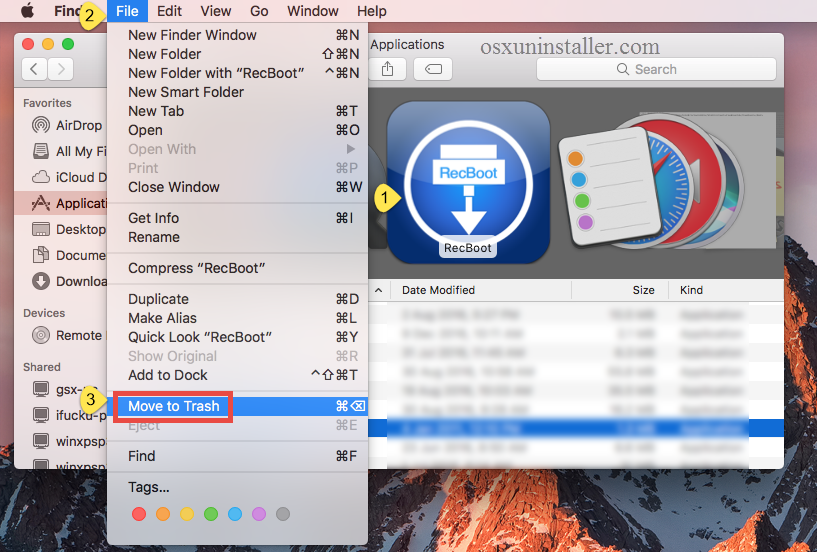Select Applications folder in sidebar
817x552 pixels.
click(61, 203)
